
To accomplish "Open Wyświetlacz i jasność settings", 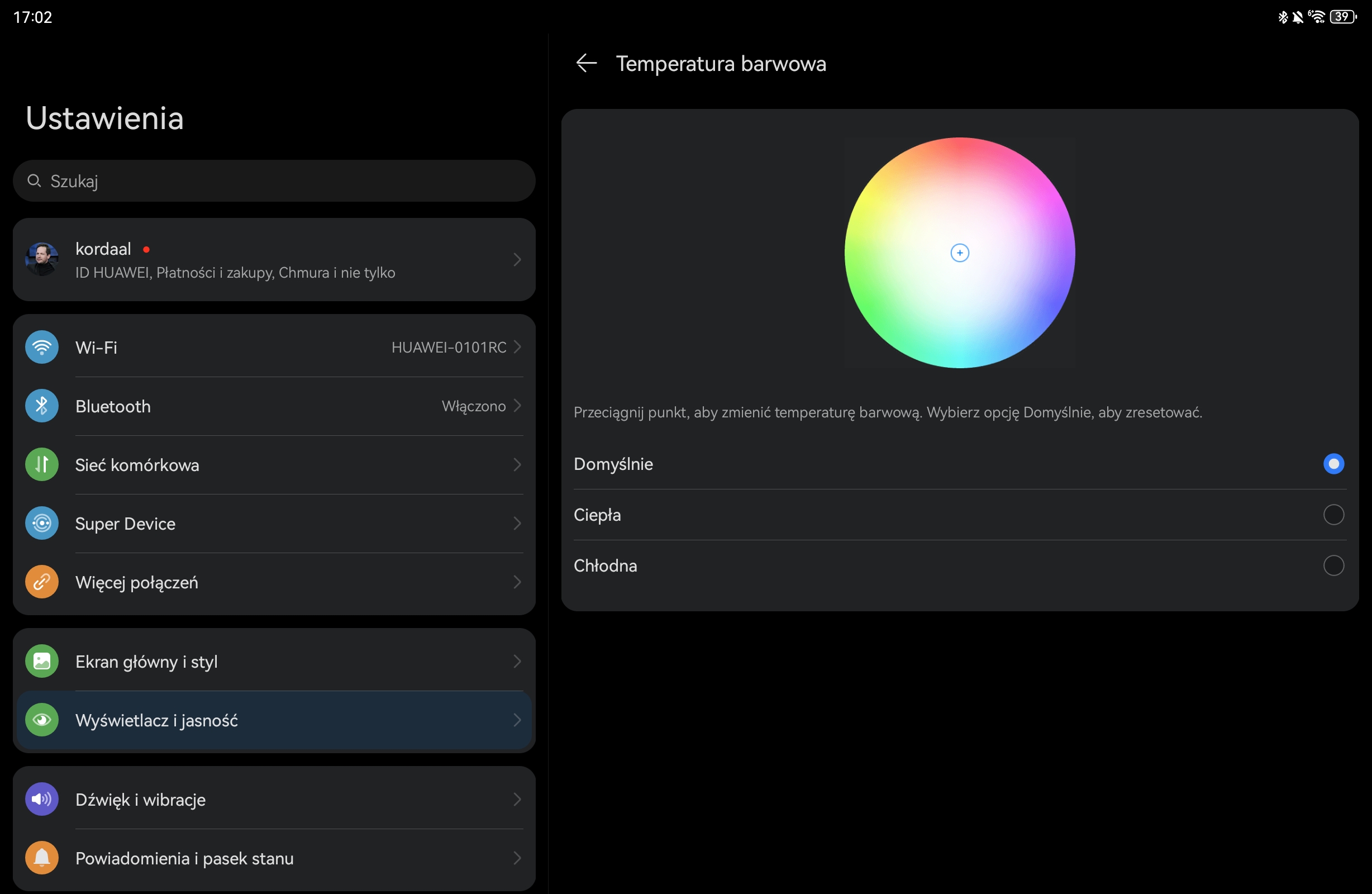I will click(274, 720).
